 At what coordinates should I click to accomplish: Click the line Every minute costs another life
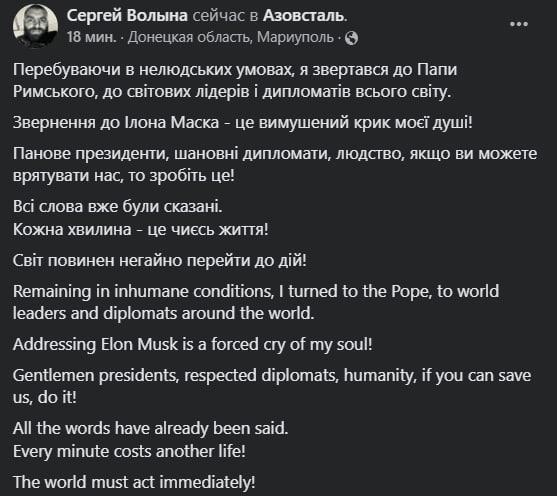pos(129,452)
